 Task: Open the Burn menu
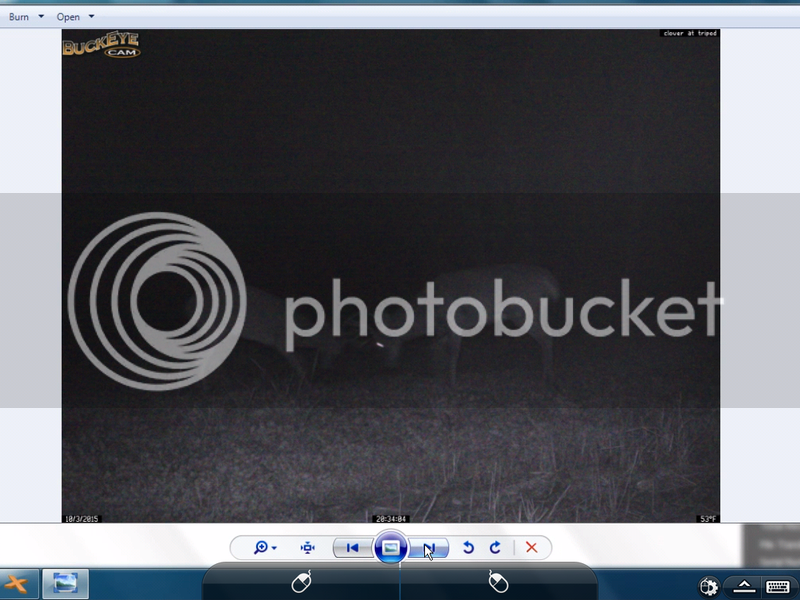(19, 17)
